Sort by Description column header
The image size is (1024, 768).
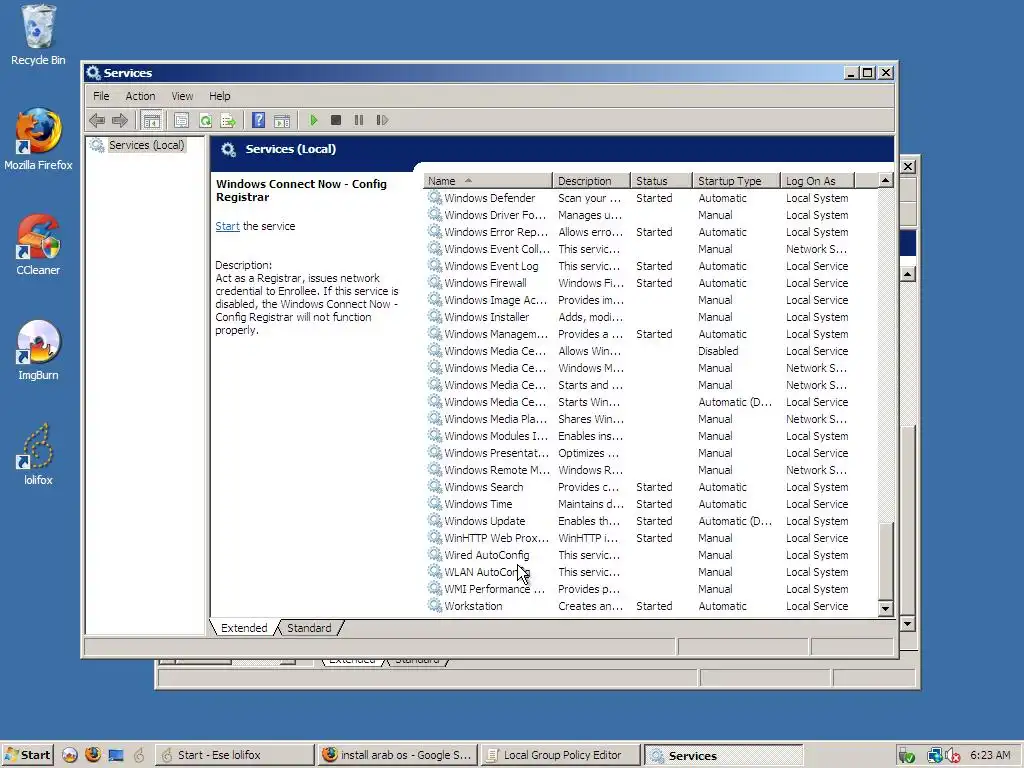(591, 181)
